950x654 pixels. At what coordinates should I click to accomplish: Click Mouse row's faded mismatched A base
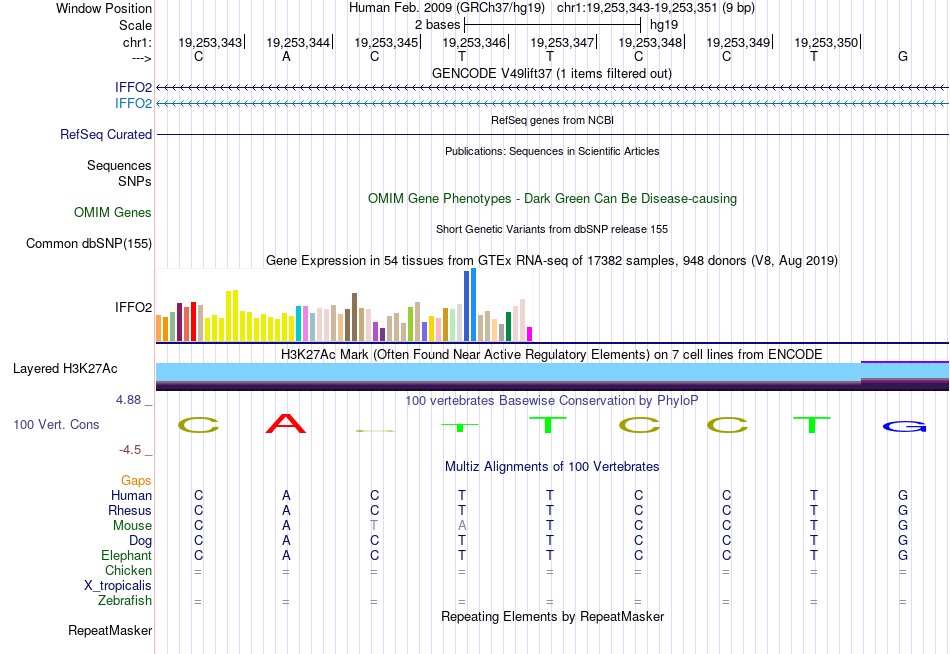462,526
